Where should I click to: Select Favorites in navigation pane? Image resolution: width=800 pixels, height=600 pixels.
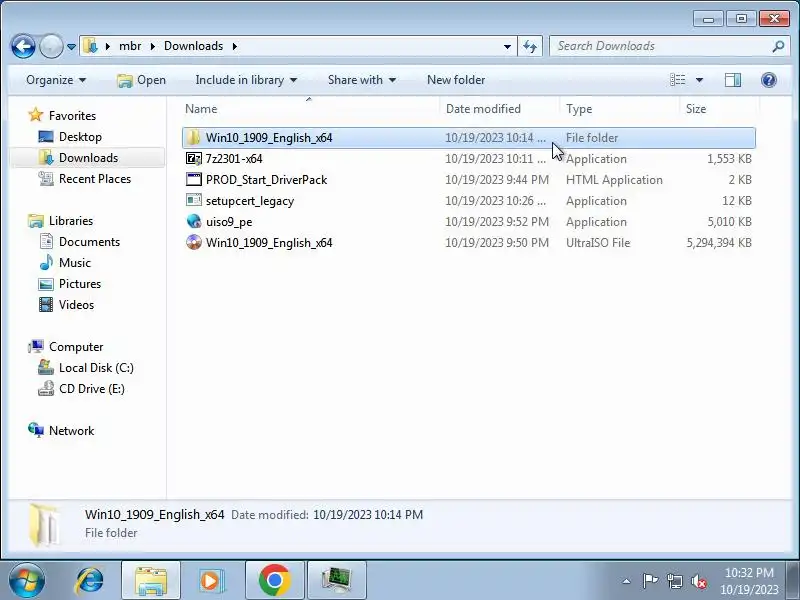pyautogui.click(x=72, y=116)
